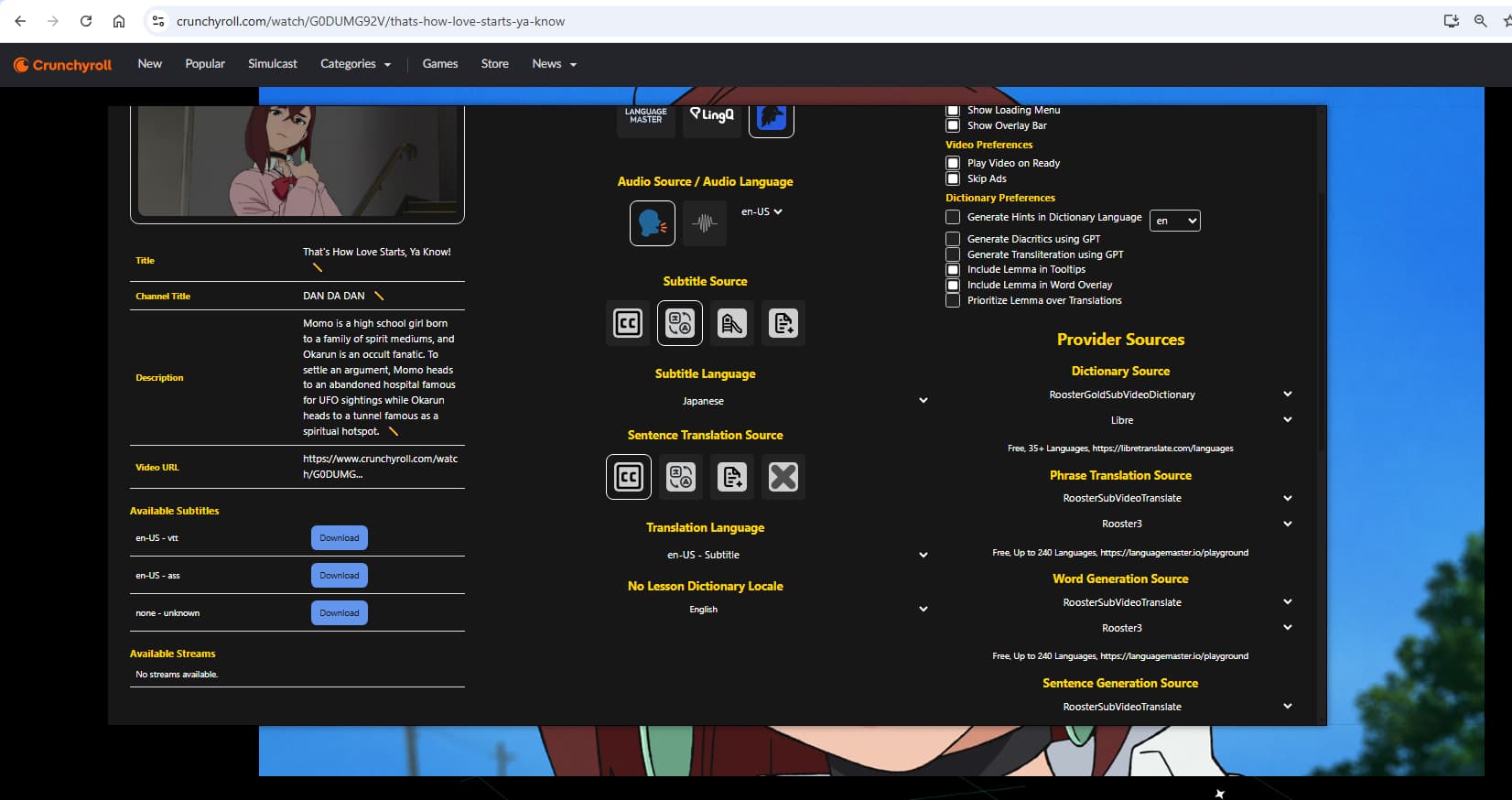Screen dimensions: 1512x800
Task: Open Subtitle Language Japanese dropdown
Action: tap(771, 401)
